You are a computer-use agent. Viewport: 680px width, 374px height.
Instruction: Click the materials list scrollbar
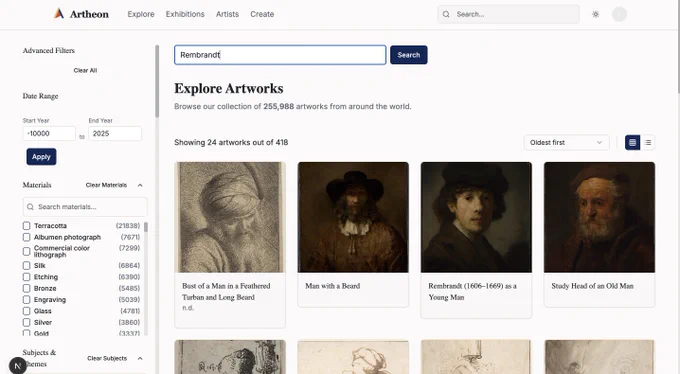146,227
